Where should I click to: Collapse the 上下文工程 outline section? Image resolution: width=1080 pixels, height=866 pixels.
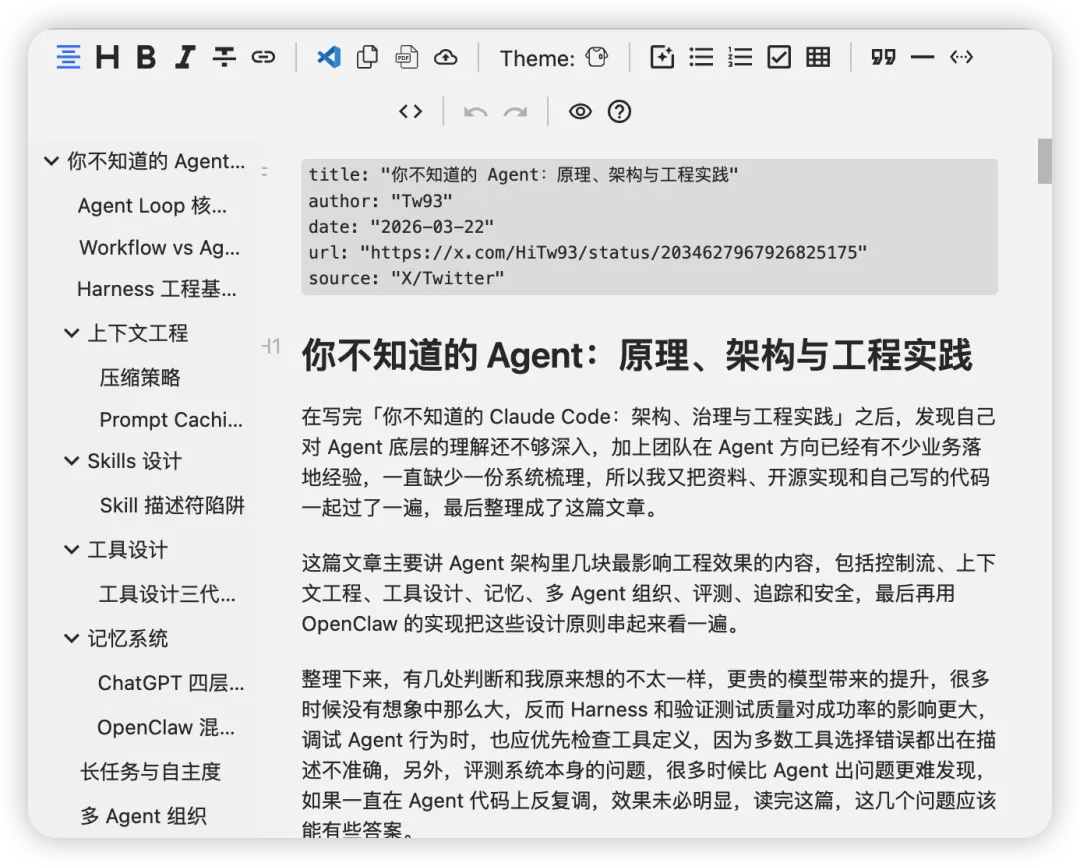coord(70,333)
